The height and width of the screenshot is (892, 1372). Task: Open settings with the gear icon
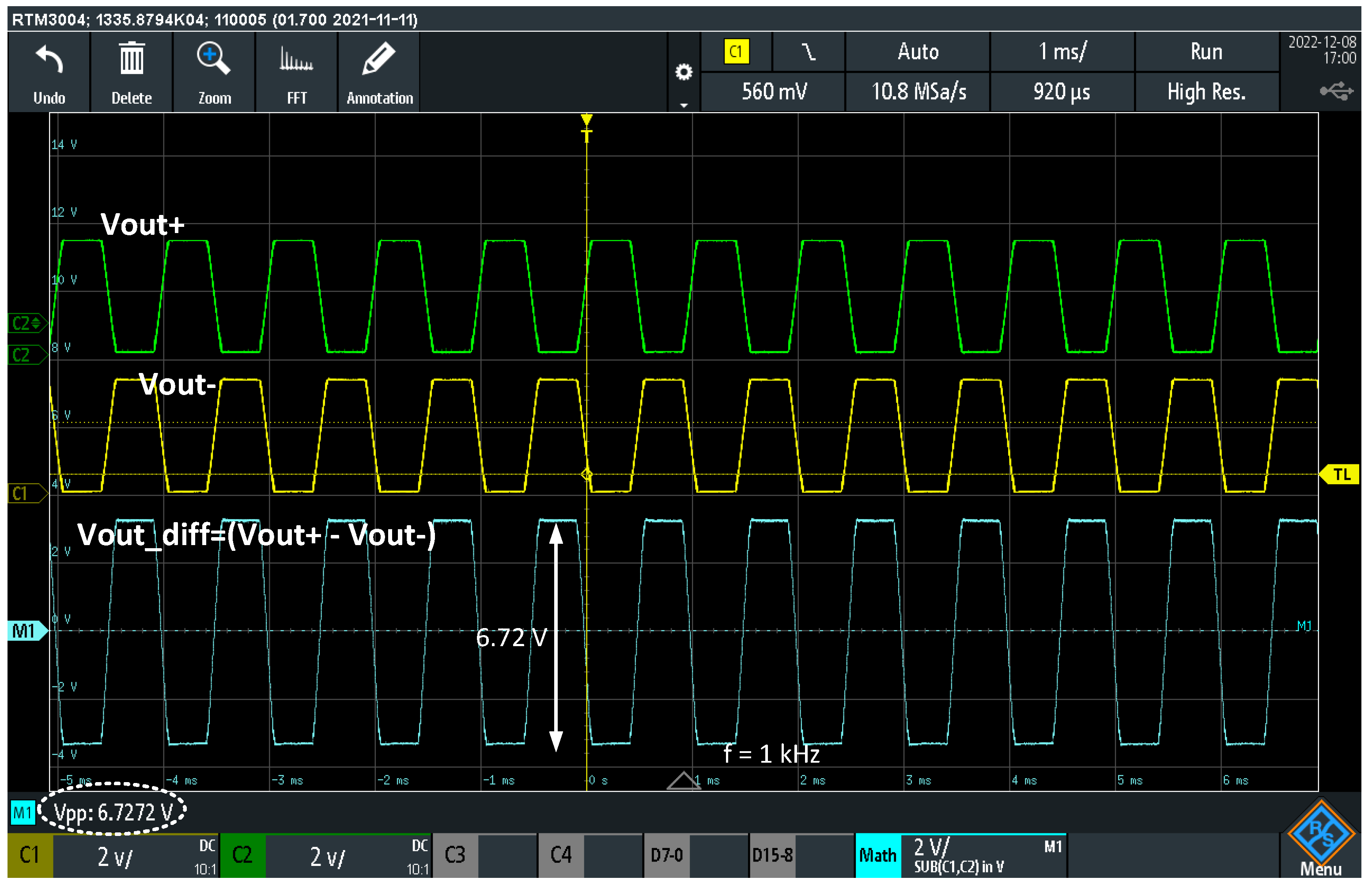pyautogui.click(x=684, y=72)
